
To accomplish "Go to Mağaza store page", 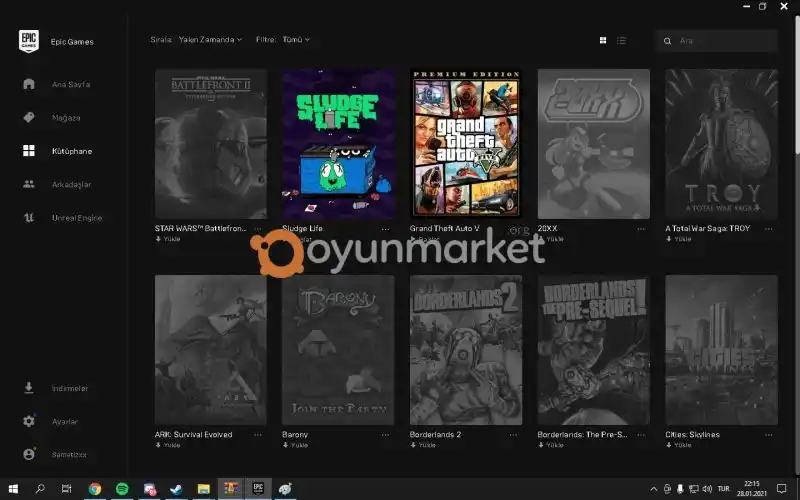I will [x=66, y=118].
